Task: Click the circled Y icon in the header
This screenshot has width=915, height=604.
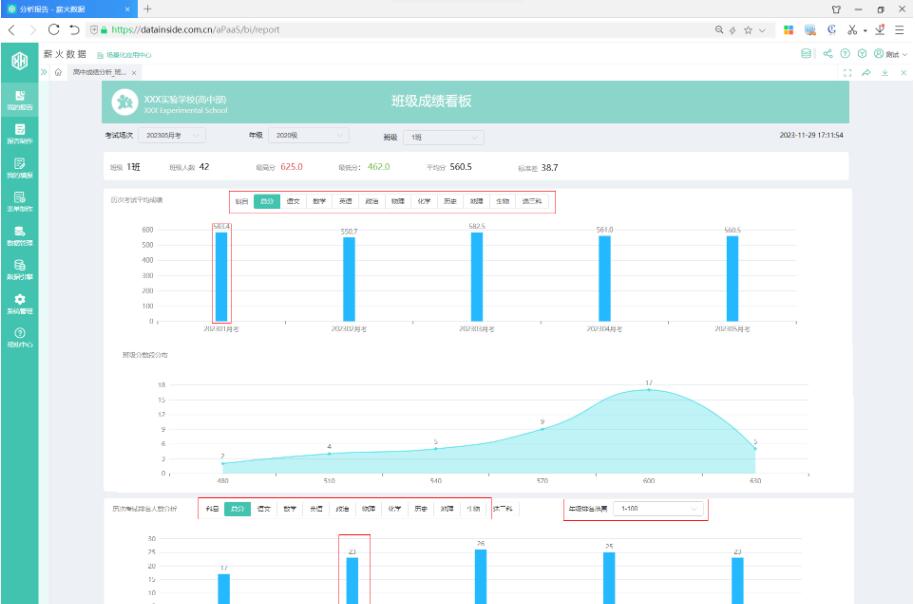Action: [862, 54]
